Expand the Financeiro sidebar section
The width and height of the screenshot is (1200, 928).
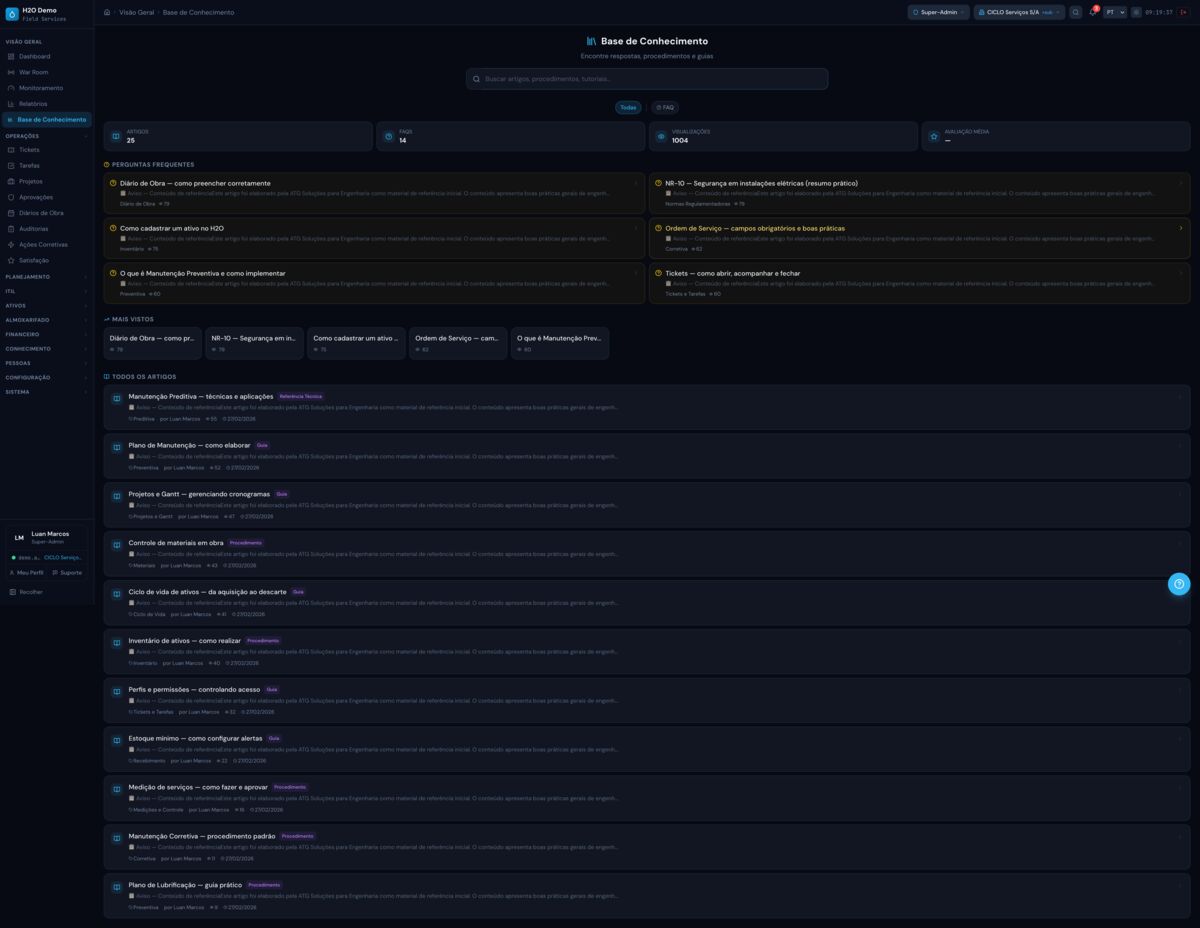click(47, 334)
